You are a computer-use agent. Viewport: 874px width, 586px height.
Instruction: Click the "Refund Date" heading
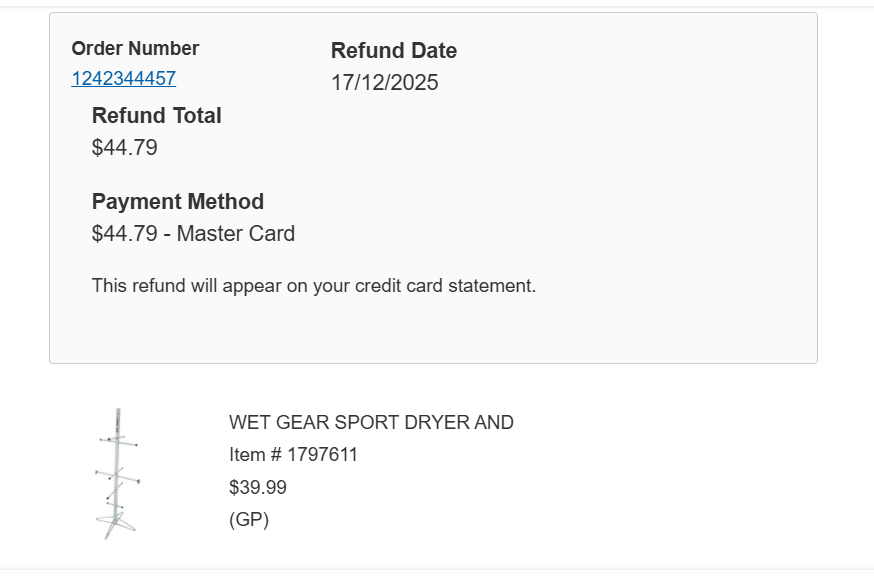(x=394, y=51)
